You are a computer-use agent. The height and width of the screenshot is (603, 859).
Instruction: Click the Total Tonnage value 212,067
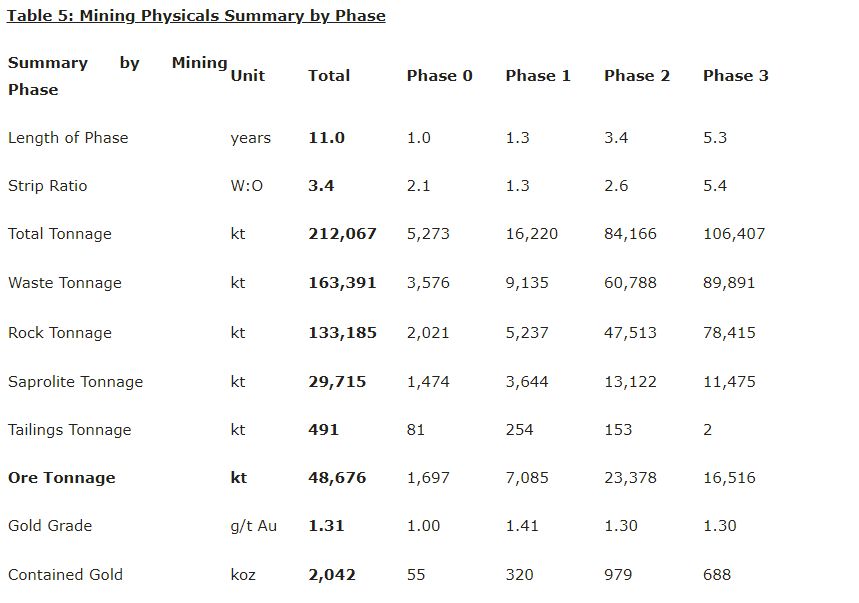tap(342, 234)
